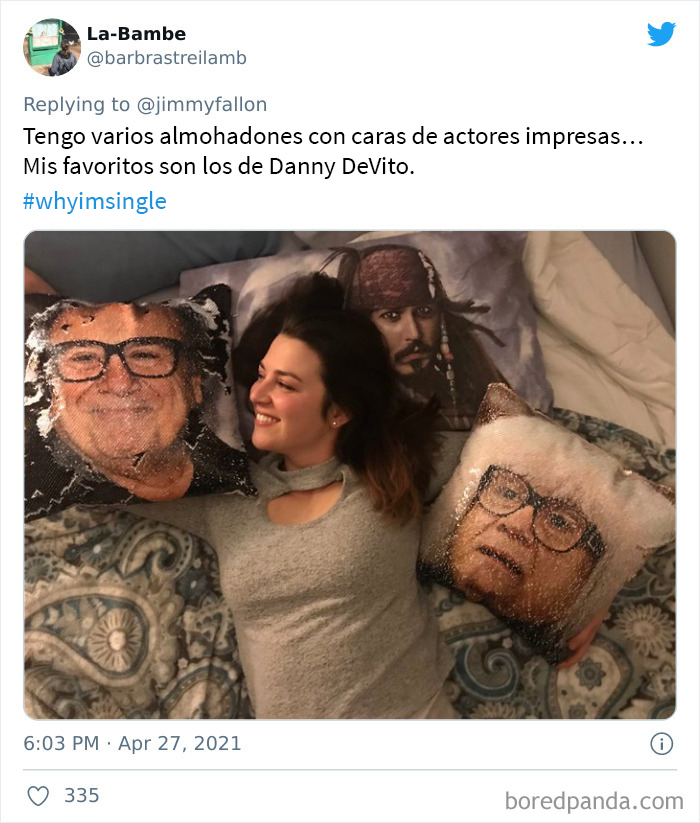
Task: Visit the @barbrastreilamb handle
Action: click(166, 58)
